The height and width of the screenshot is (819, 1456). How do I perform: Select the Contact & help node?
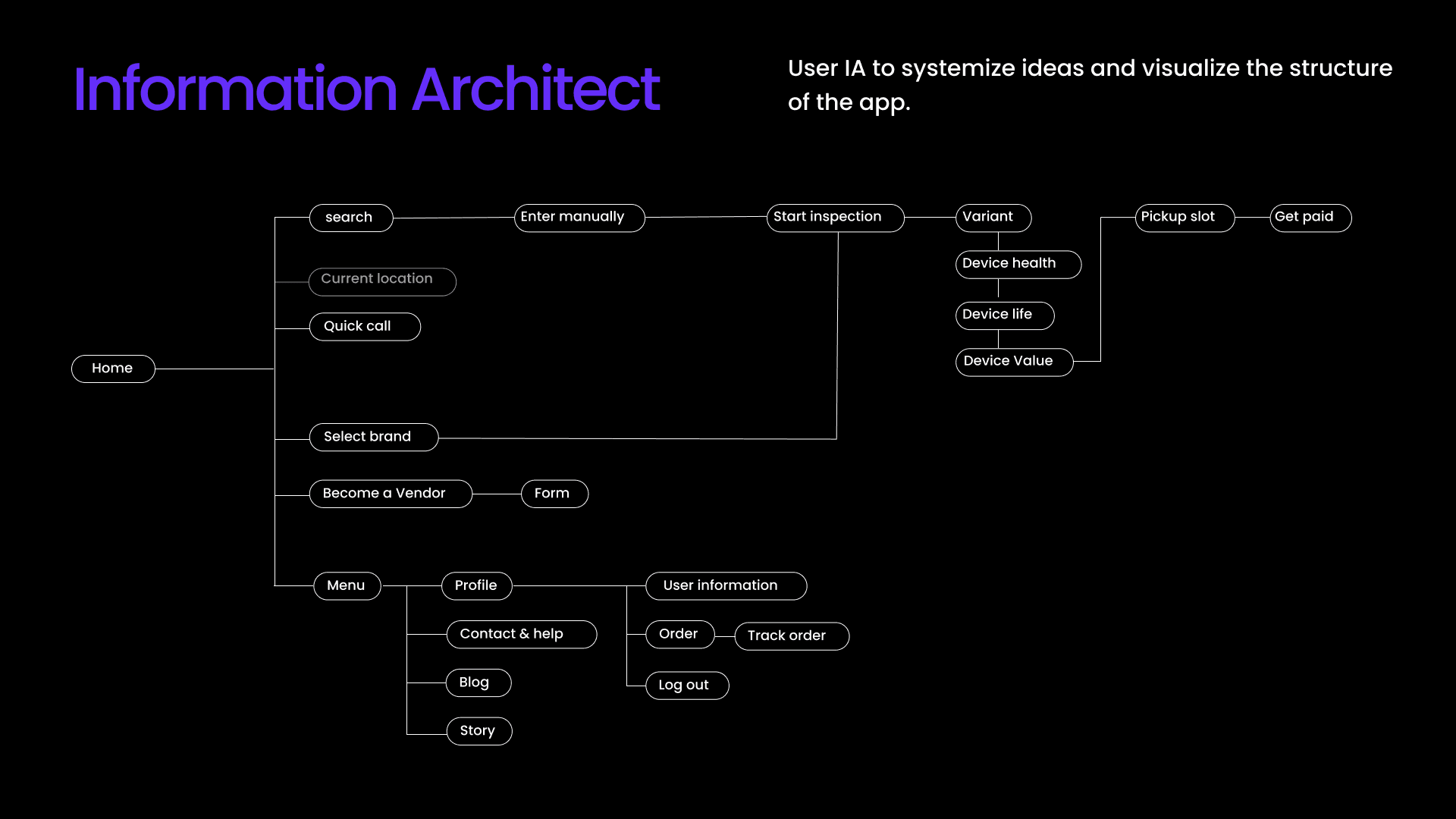pyautogui.click(x=521, y=634)
